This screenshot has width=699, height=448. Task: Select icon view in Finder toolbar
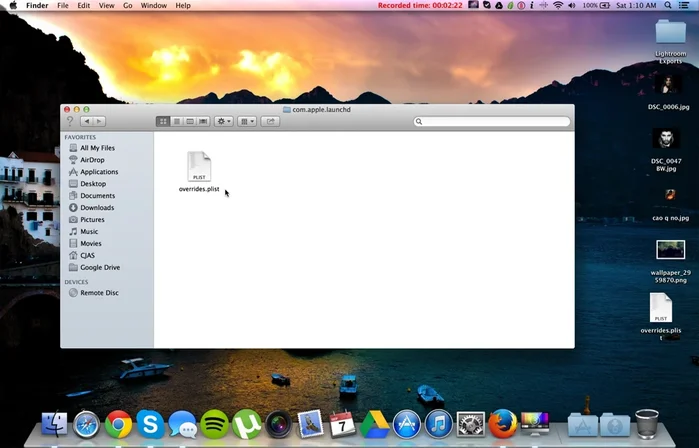pyautogui.click(x=163, y=121)
